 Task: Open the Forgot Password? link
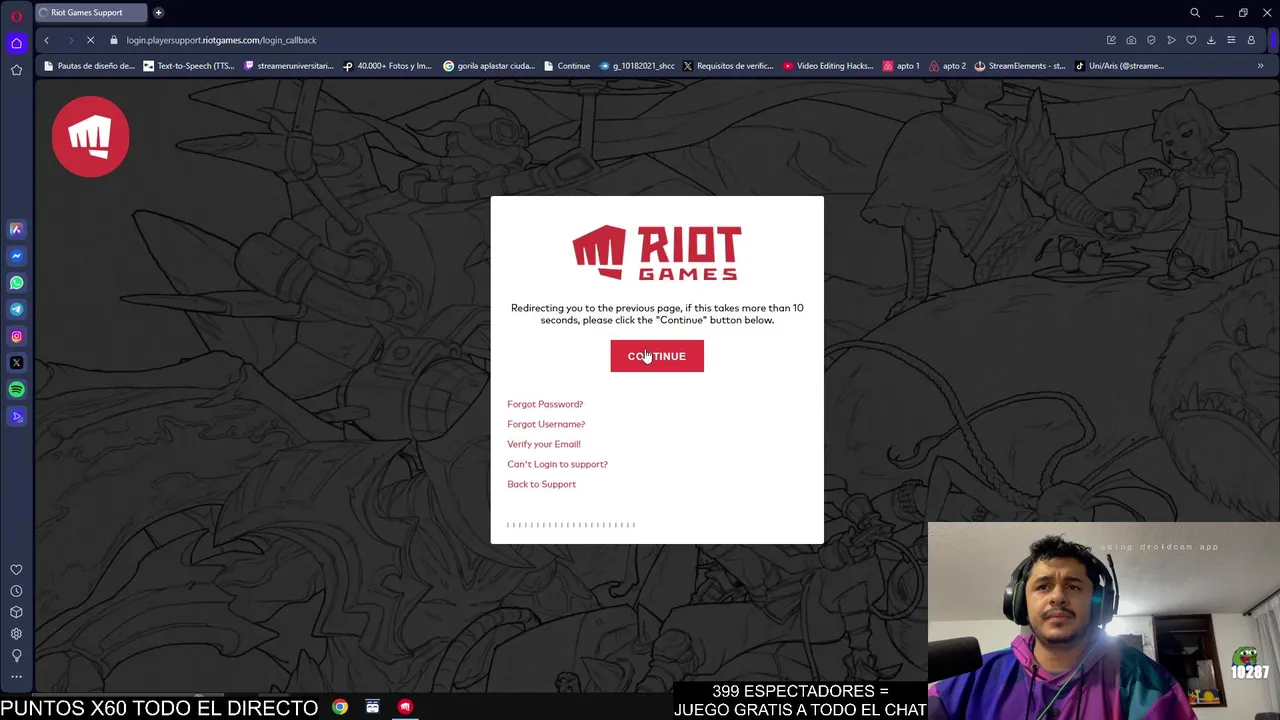point(545,404)
